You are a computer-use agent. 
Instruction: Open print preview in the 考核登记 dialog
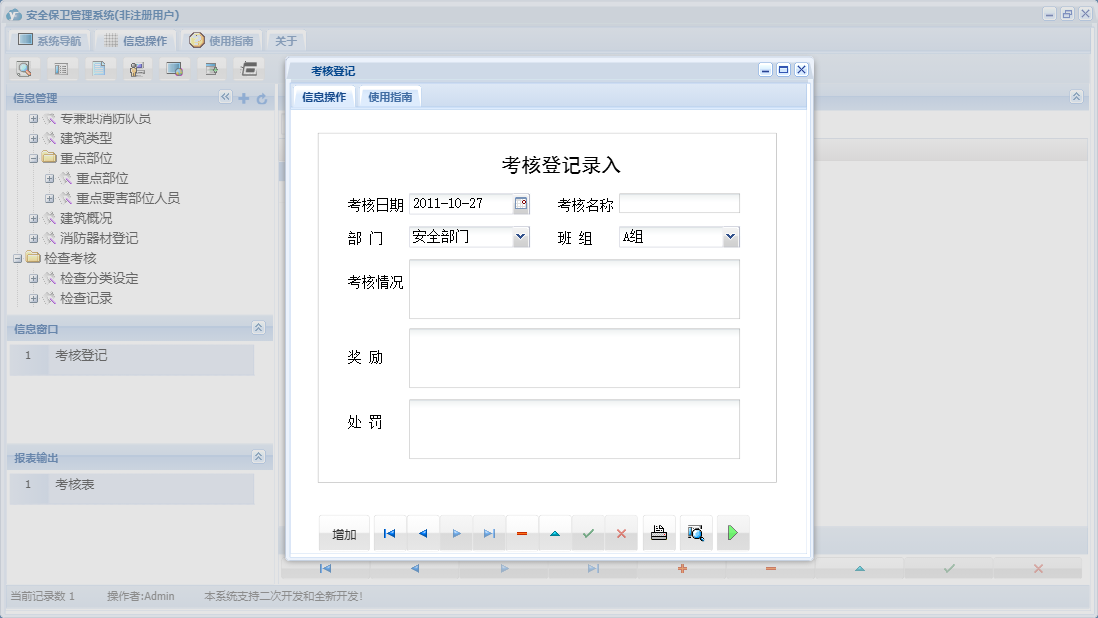pos(696,533)
